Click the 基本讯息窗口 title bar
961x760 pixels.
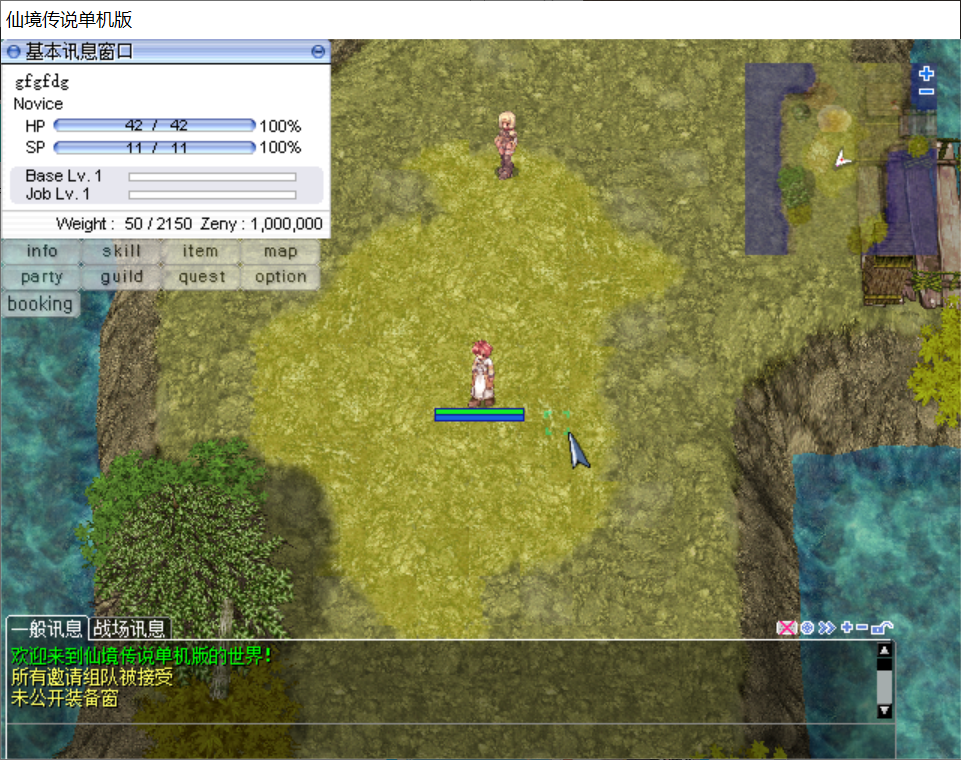tap(165, 52)
